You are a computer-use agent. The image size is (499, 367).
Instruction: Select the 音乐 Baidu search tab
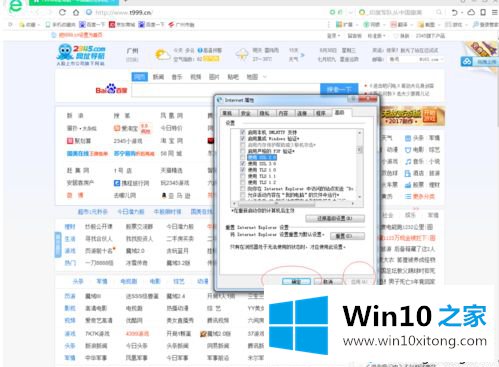point(177,77)
